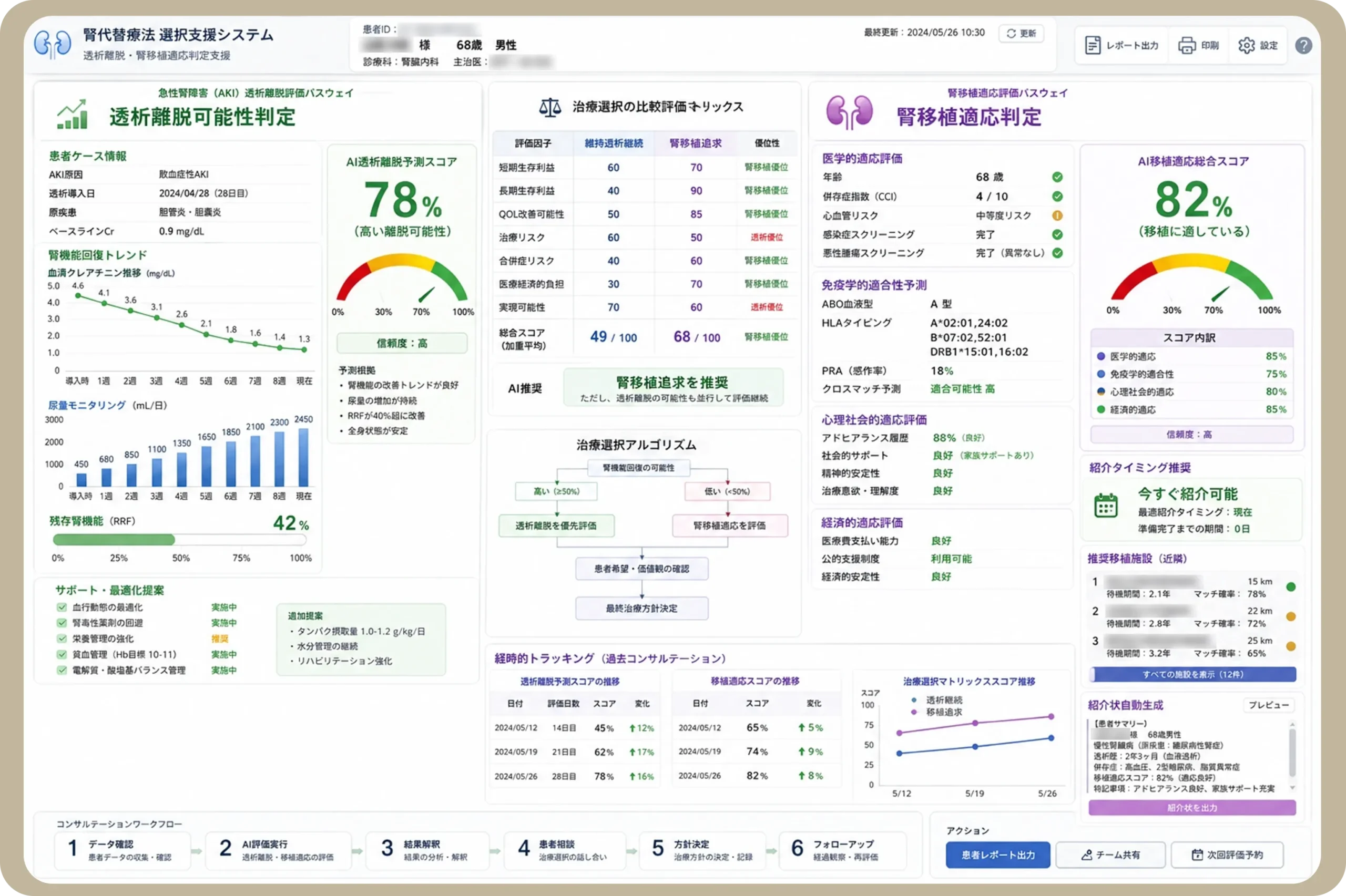
Task: Click 腎移植追求 column header
Action: coord(696,143)
